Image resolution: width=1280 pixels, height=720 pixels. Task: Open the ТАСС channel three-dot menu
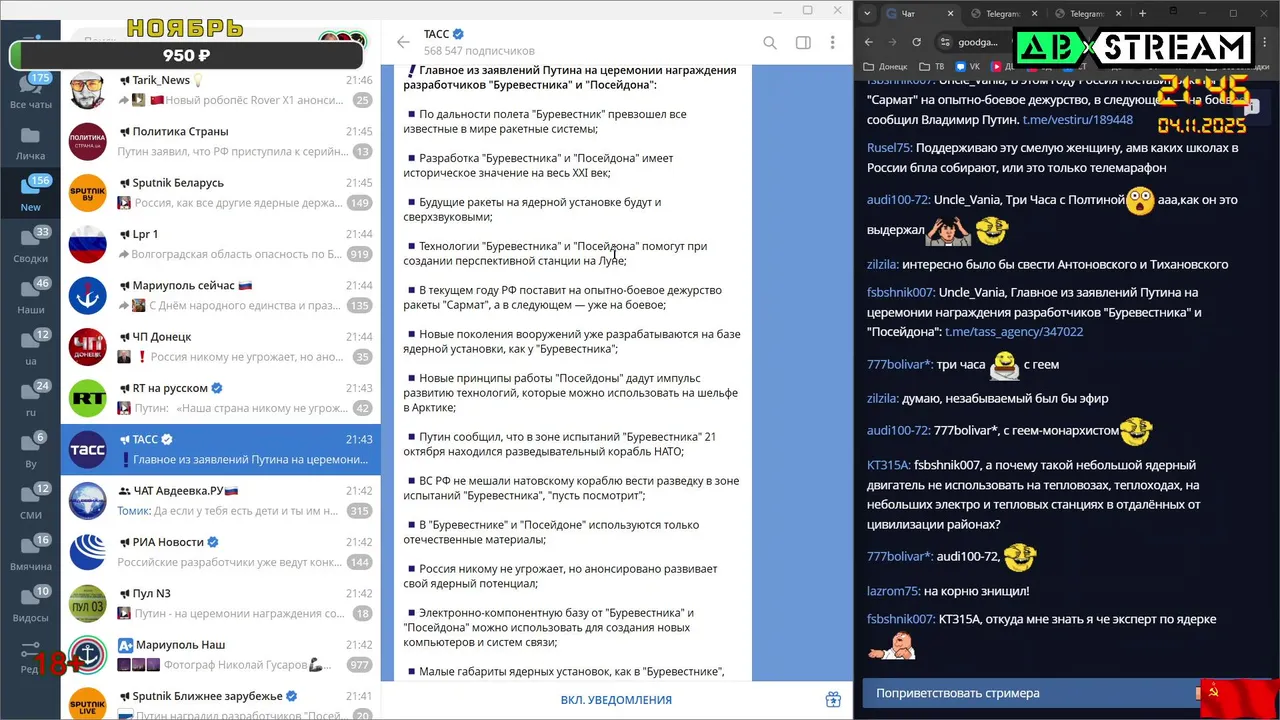point(832,42)
